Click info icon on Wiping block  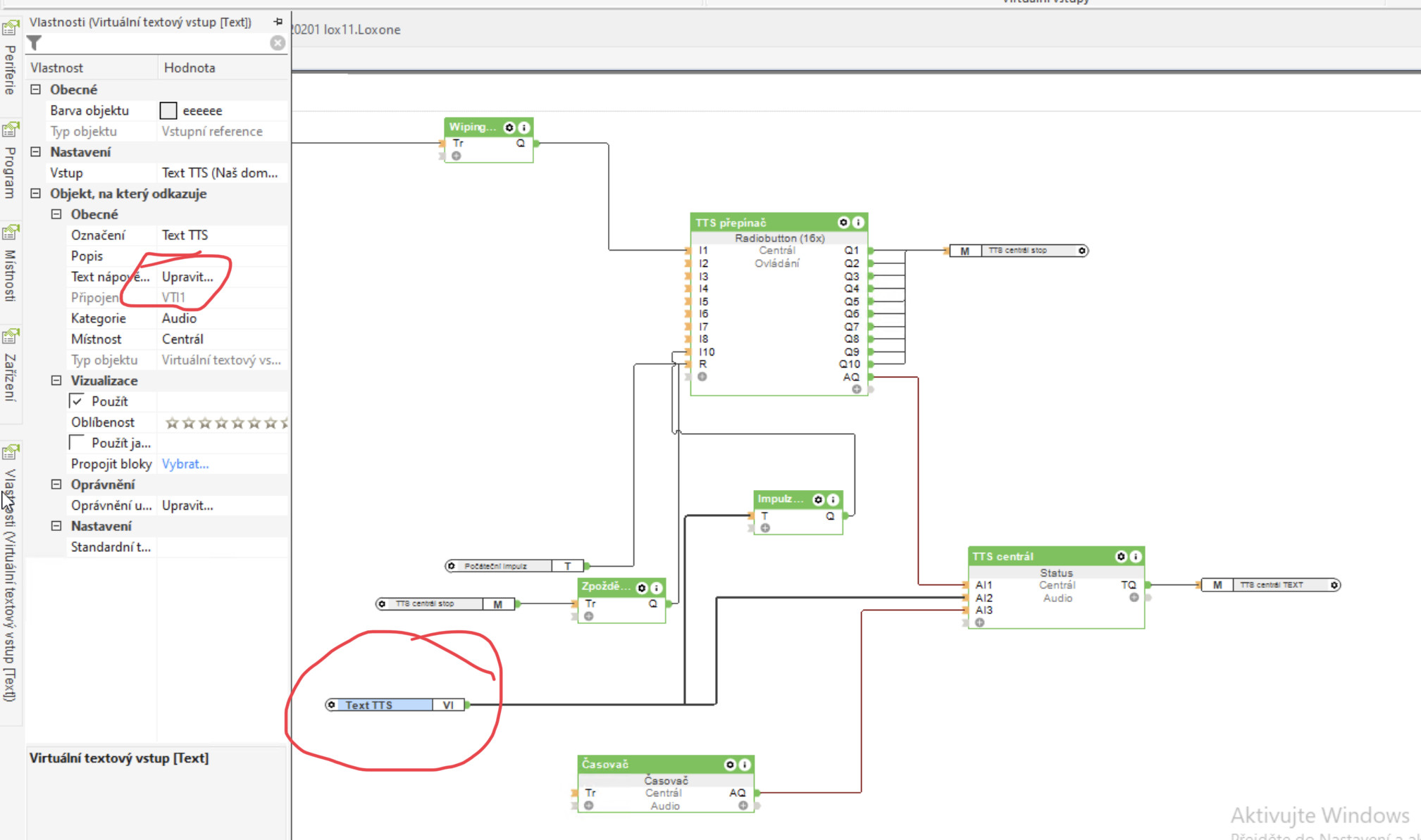tap(524, 127)
